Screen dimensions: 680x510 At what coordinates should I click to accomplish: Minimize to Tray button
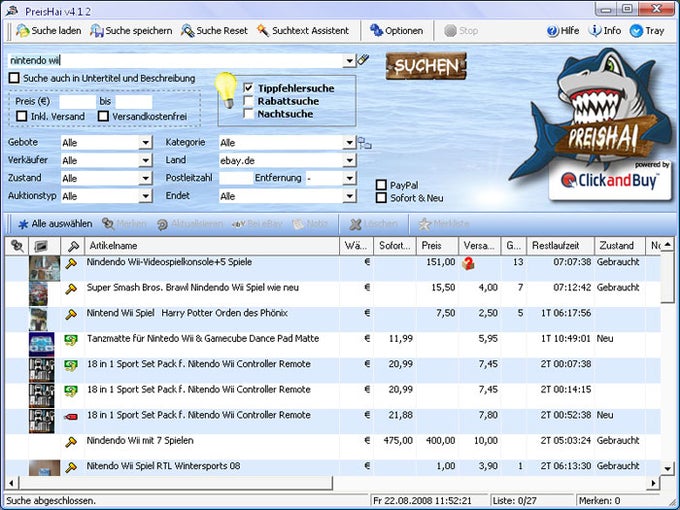click(647, 31)
